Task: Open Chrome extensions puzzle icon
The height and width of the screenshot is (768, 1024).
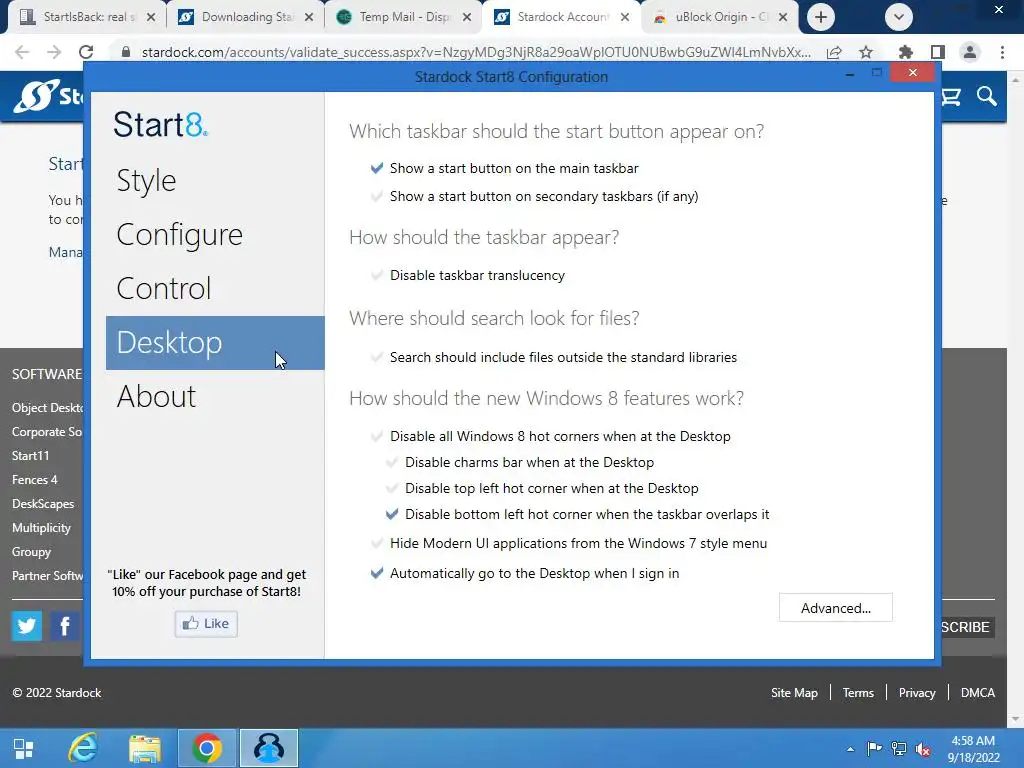Action: 906,52
